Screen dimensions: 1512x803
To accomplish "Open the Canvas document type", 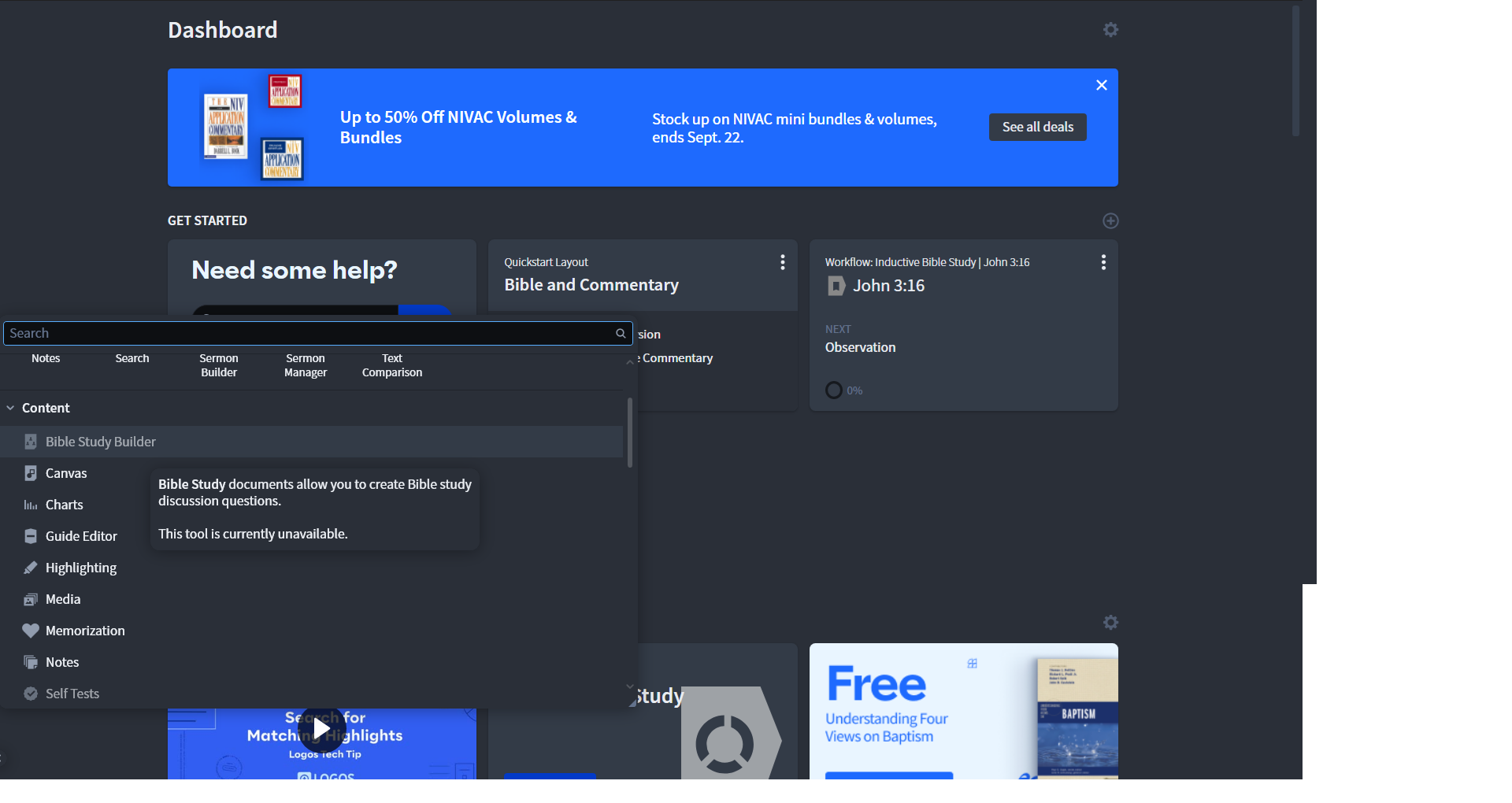I will click(66, 473).
